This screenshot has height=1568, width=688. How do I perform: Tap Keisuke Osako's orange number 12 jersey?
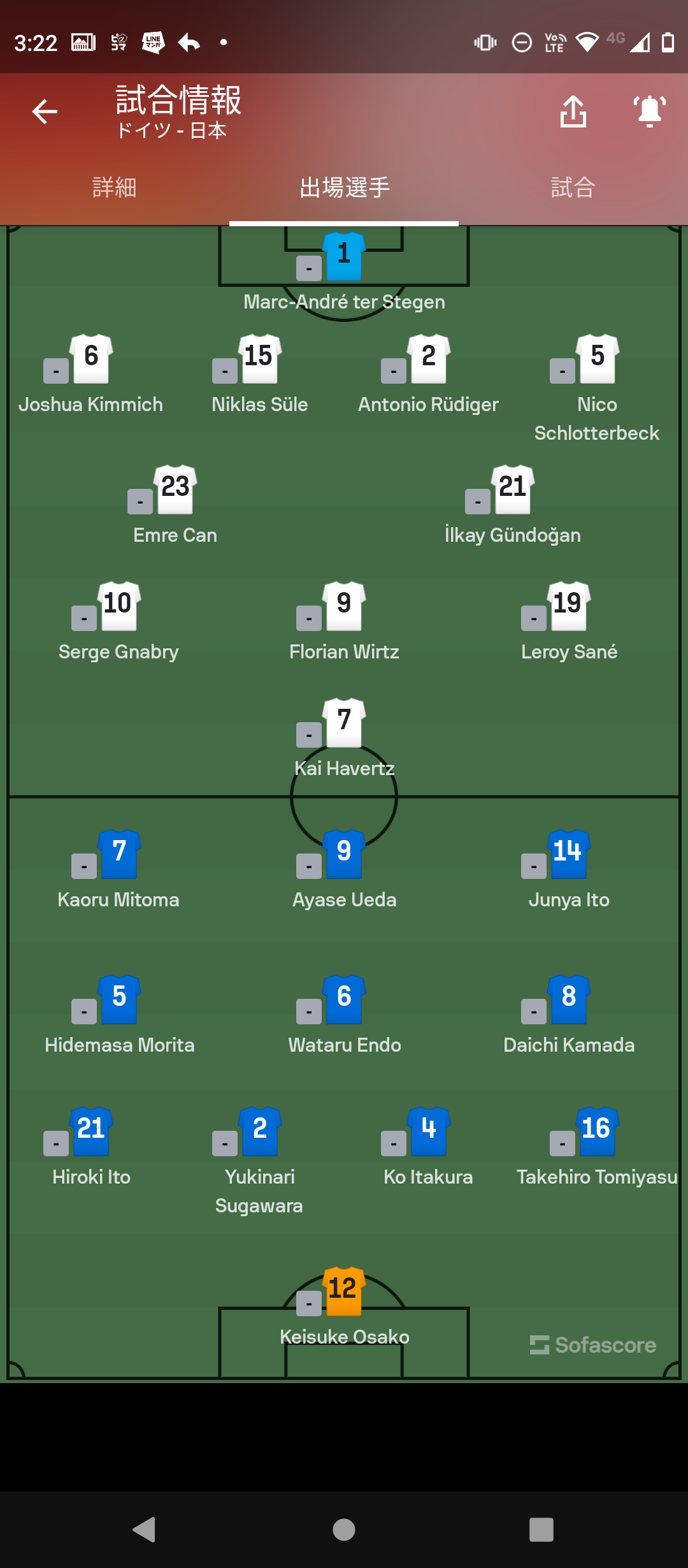coord(344,1291)
